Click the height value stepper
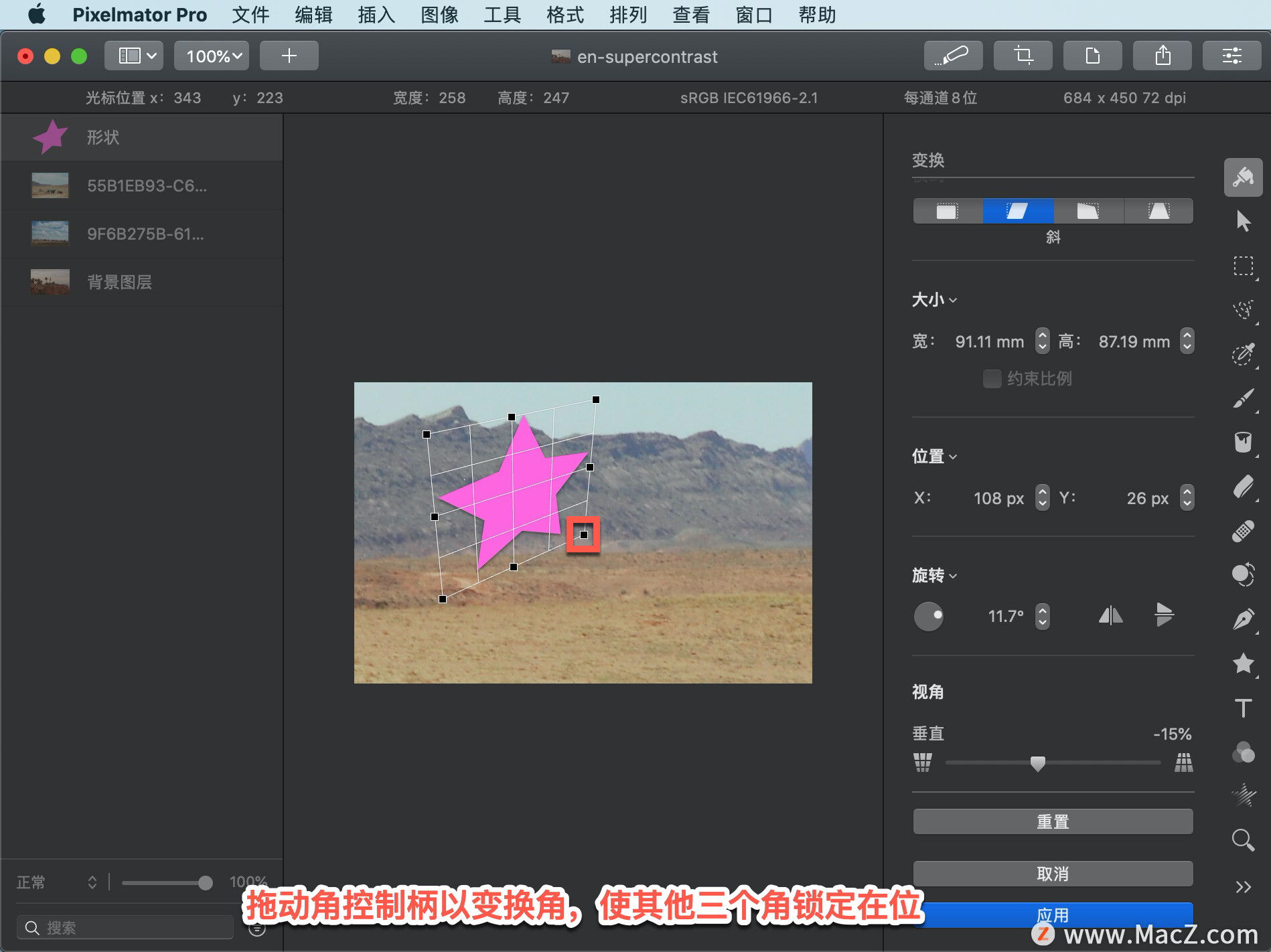 click(1187, 341)
